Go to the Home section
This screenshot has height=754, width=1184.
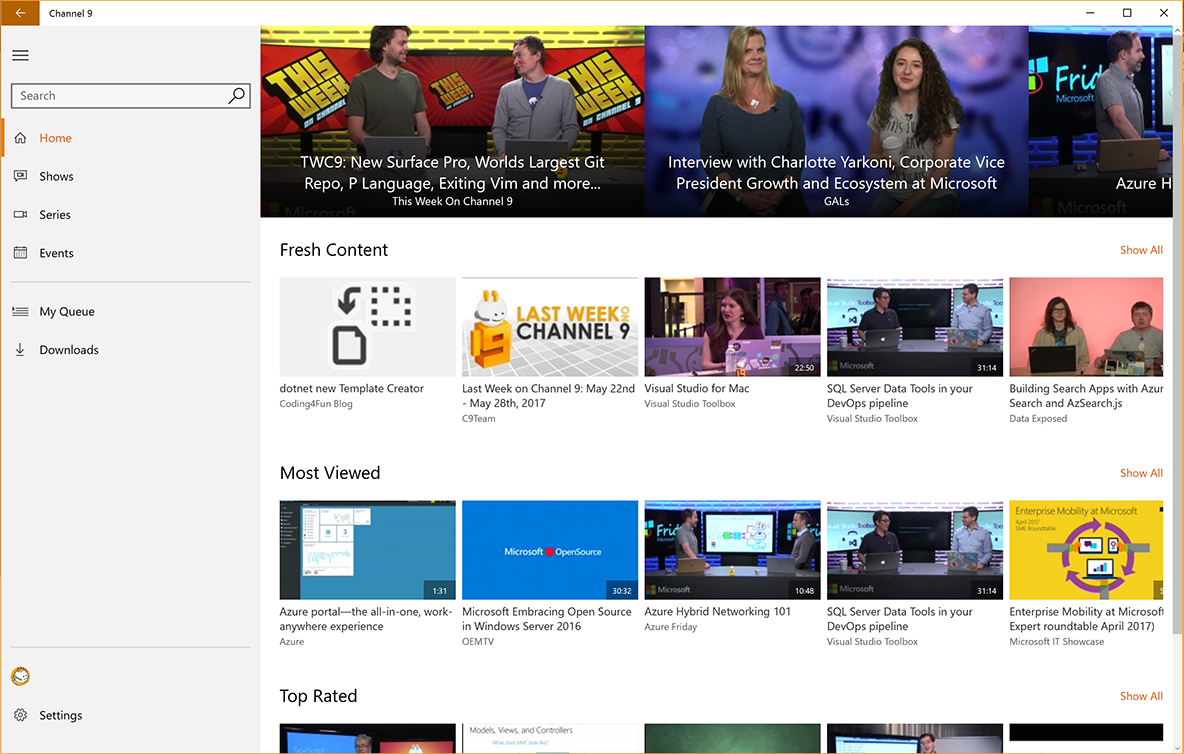(55, 138)
